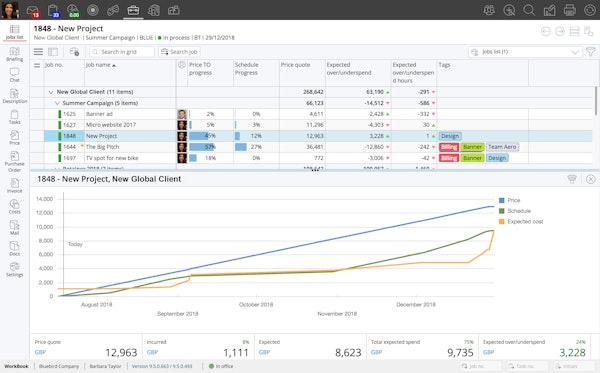Select the Design tag on New Project row
600x373 pixels.
tap(450, 136)
